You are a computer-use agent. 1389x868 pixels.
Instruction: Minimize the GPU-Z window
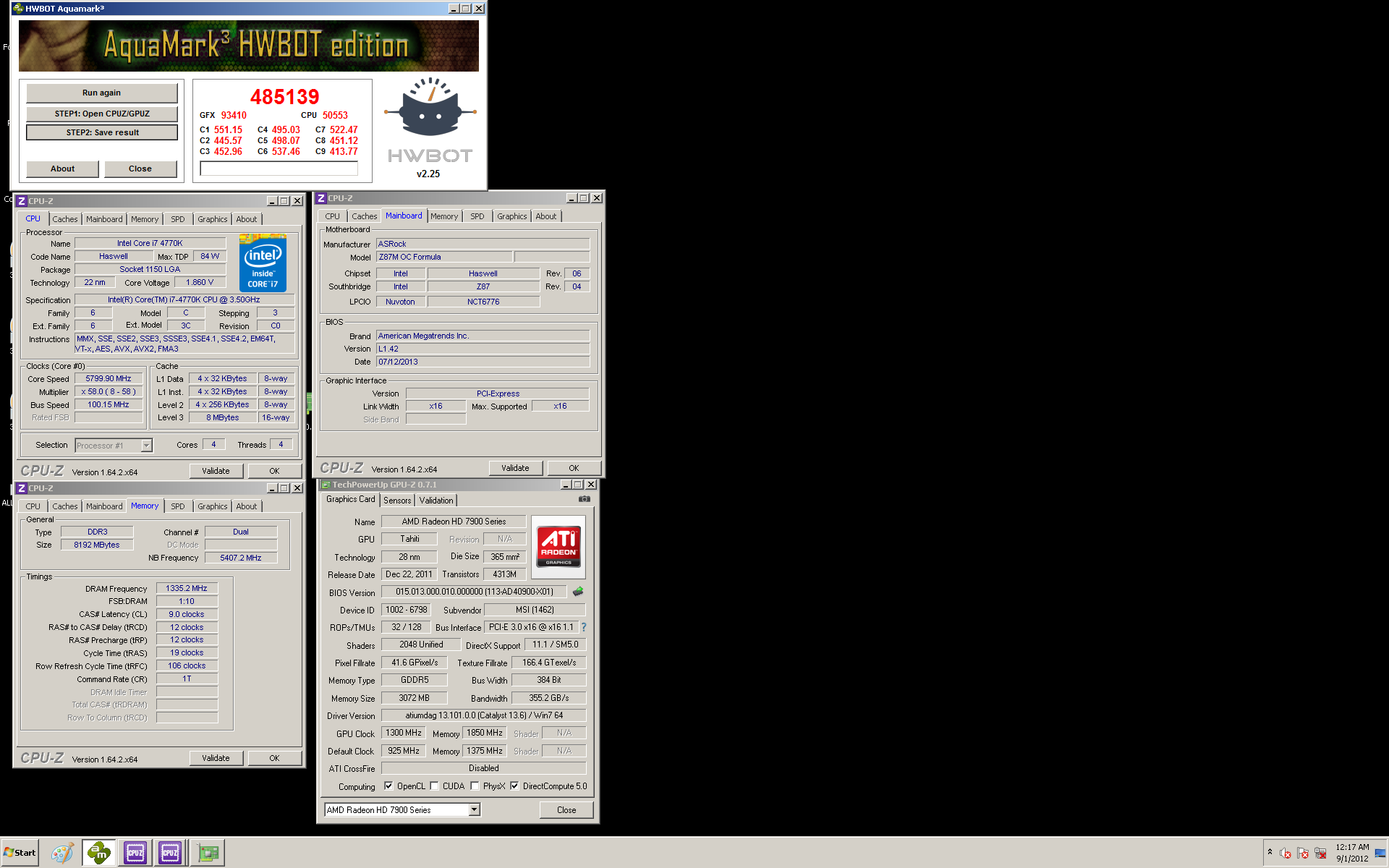point(565,485)
